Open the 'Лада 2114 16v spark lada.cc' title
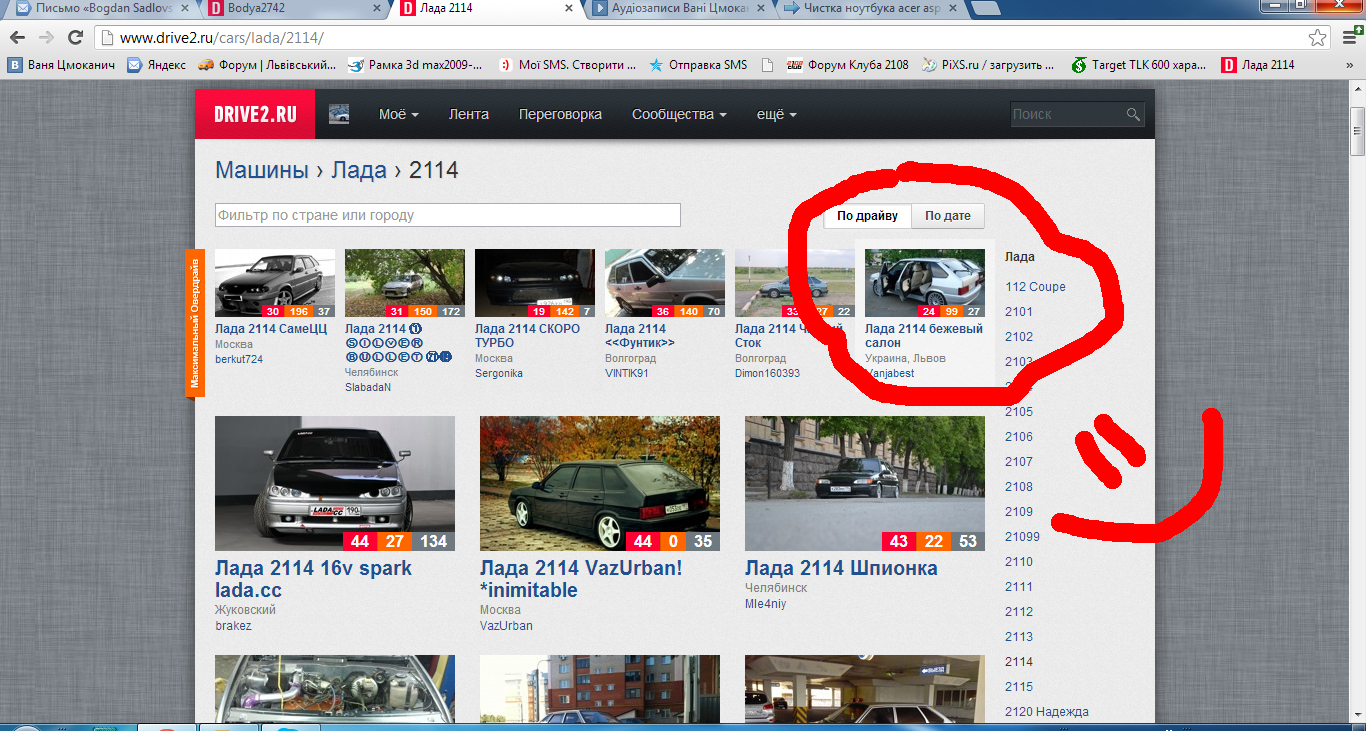 (x=313, y=579)
